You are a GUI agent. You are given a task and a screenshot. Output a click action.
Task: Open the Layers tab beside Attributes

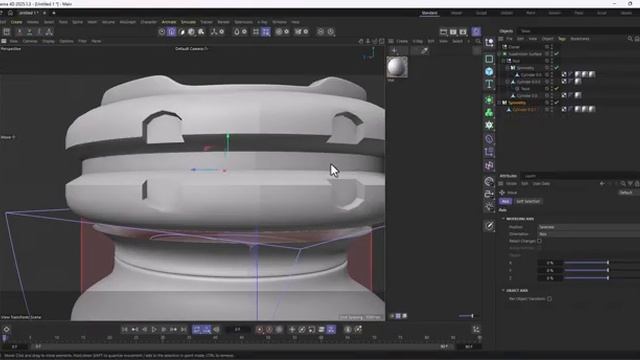(x=530, y=176)
